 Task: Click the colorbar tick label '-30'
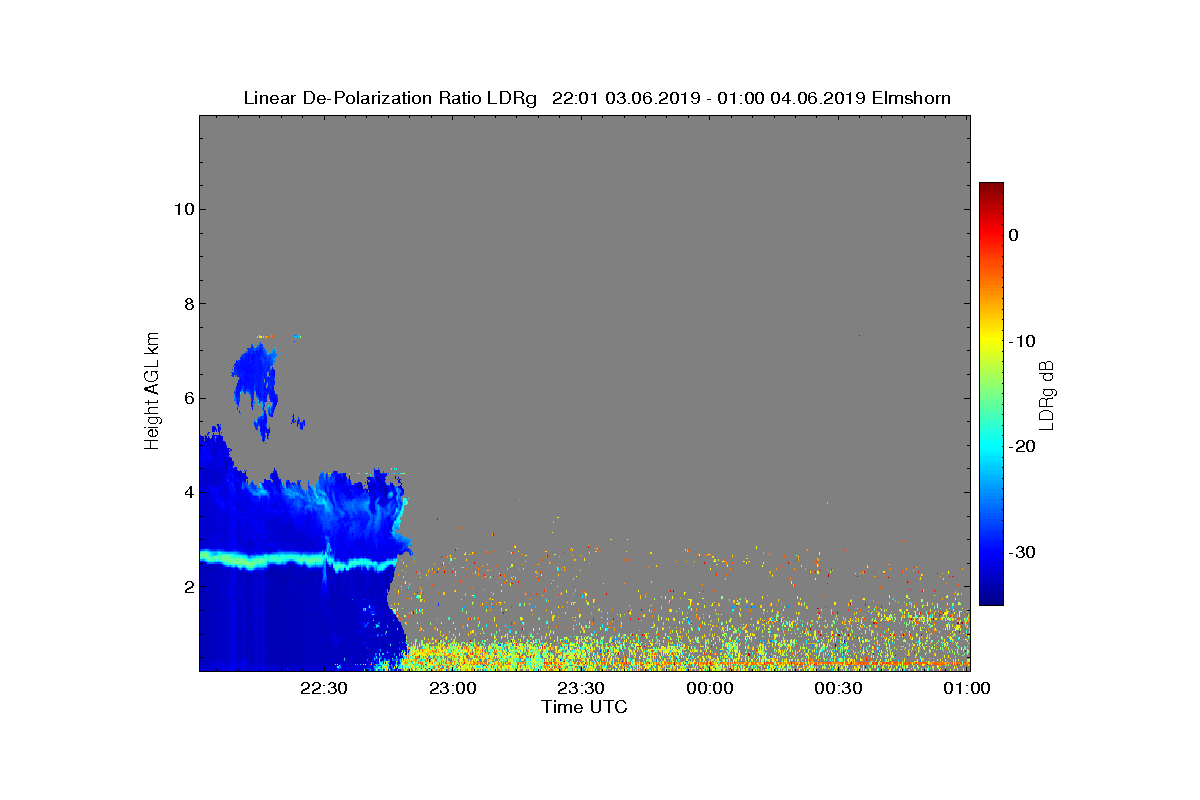[x=1021, y=552]
